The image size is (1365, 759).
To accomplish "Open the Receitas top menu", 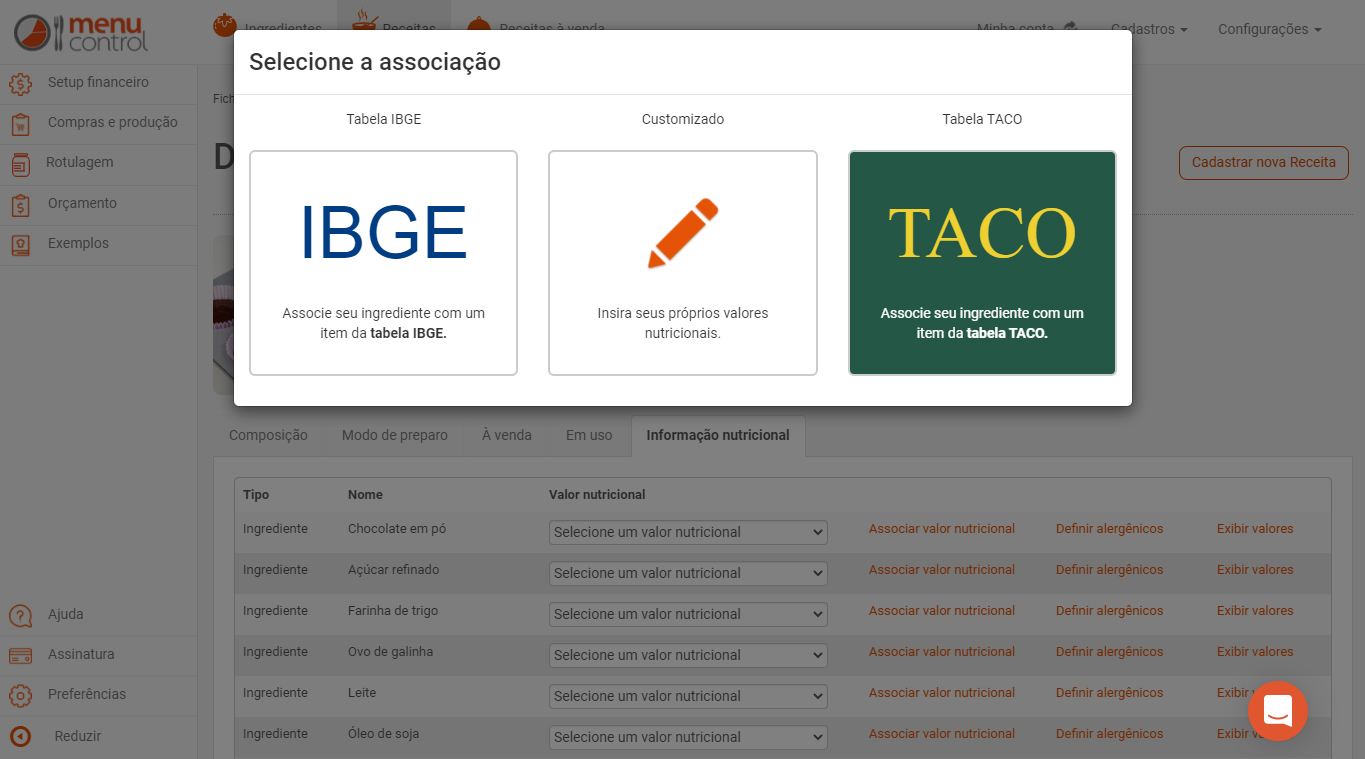I will coord(394,28).
